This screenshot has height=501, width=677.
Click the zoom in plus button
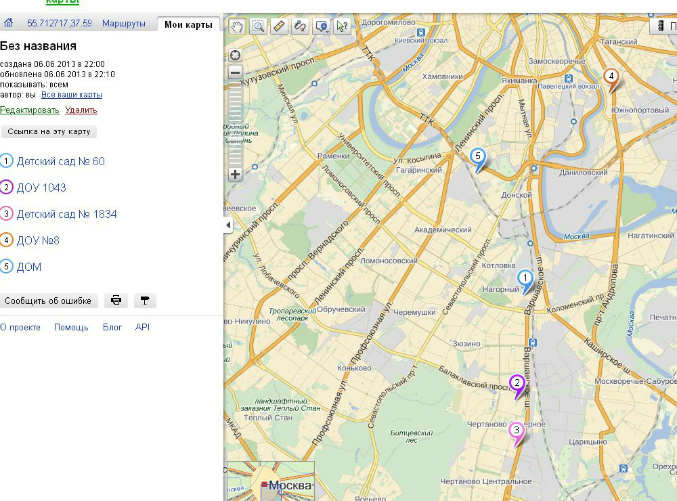click(236, 174)
